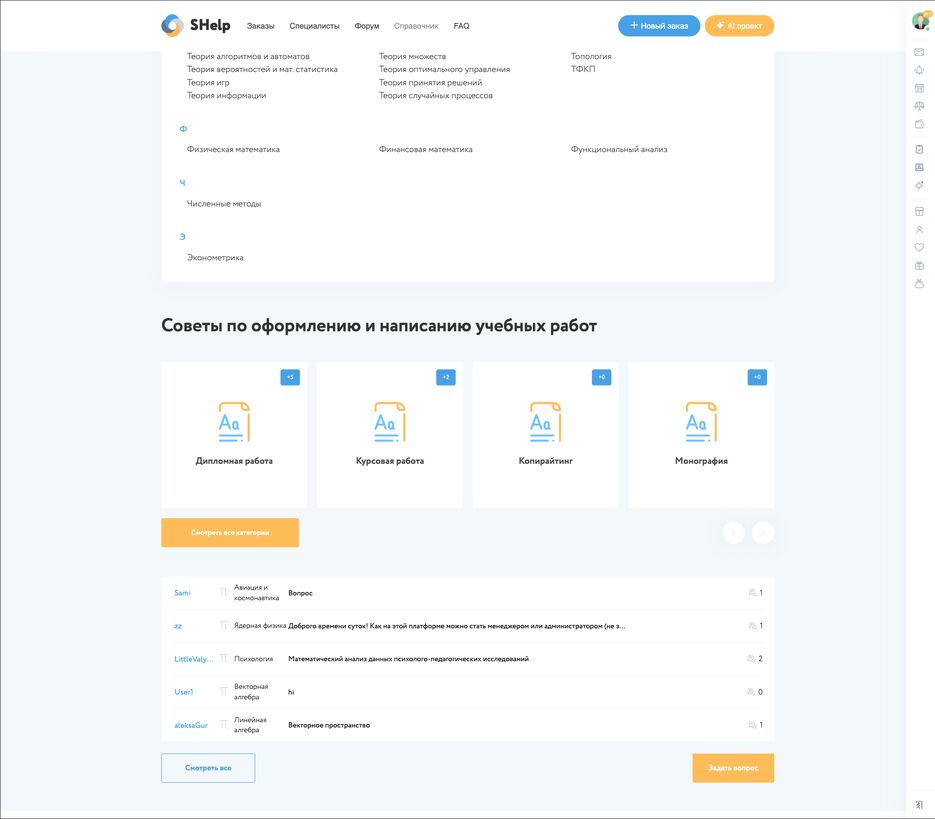Open the clipboard checklist icon in sidebar
The height and width of the screenshot is (819, 935).
tap(919, 149)
